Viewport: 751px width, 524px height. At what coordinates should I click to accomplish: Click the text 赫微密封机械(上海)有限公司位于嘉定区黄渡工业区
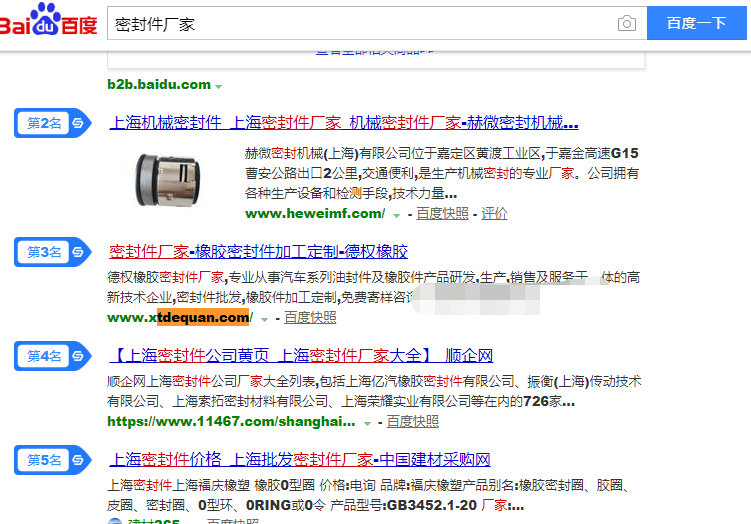[395, 153]
